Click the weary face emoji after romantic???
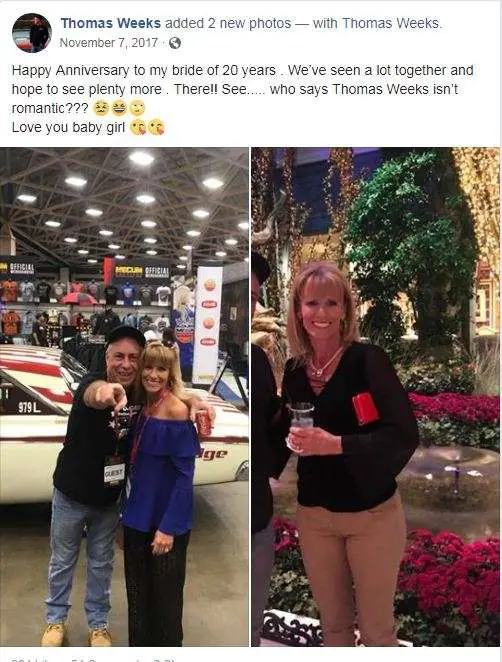Screen dimensions: 502x662 click(x=100, y=109)
